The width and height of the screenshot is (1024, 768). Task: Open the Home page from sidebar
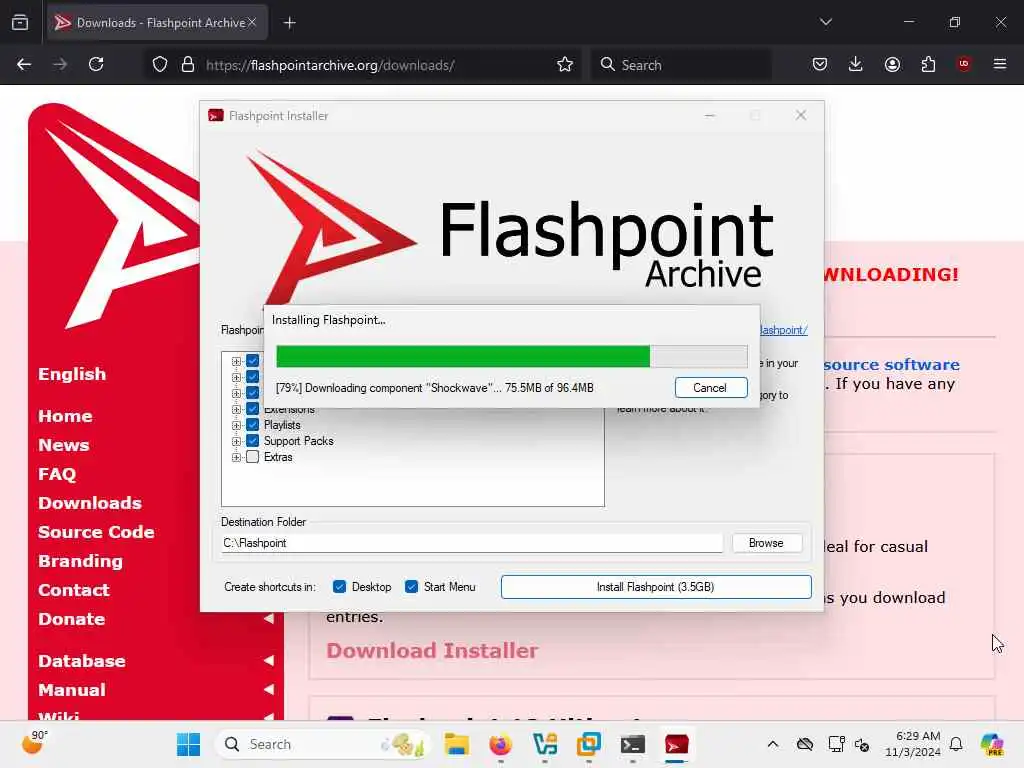pos(65,416)
